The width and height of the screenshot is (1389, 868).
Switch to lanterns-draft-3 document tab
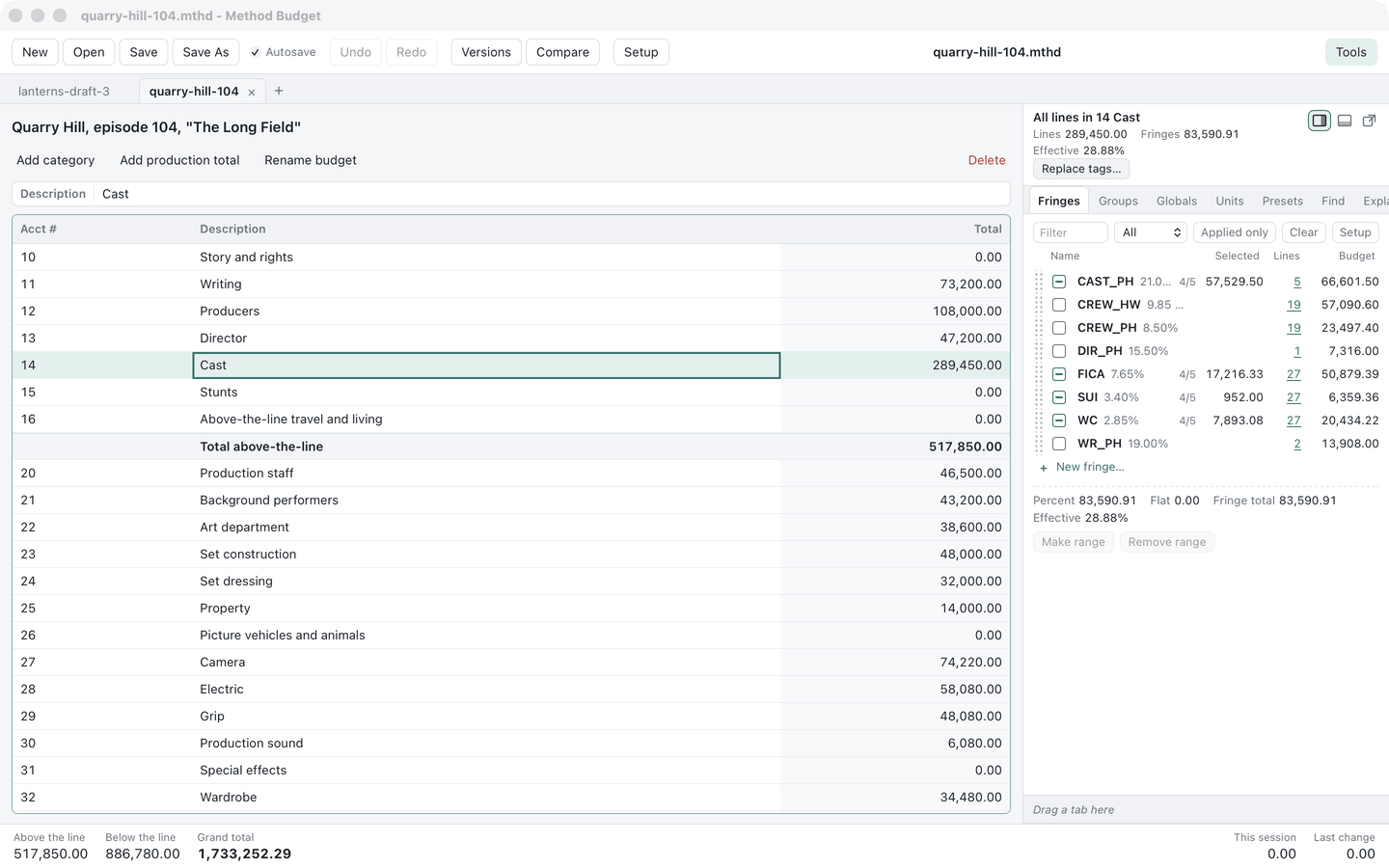[x=64, y=92]
